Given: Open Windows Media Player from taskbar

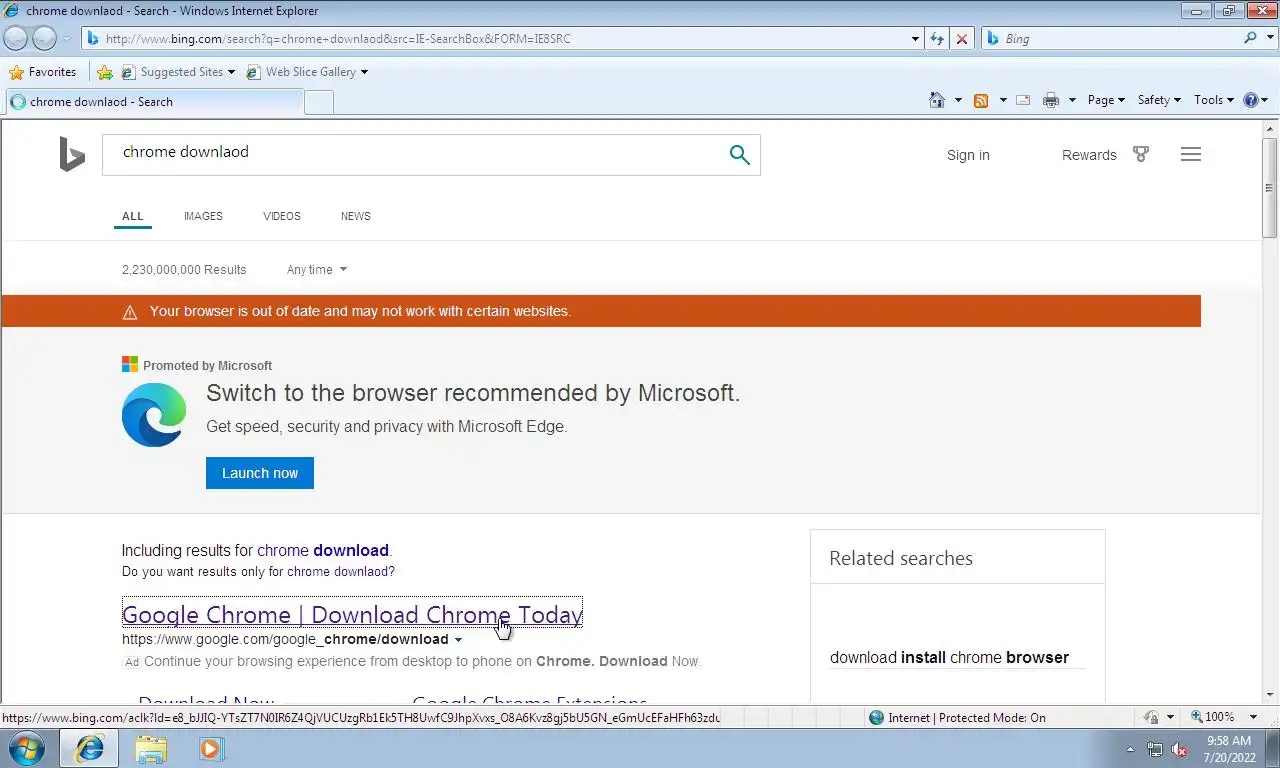Looking at the screenshot, I should (x=211, y=748).
